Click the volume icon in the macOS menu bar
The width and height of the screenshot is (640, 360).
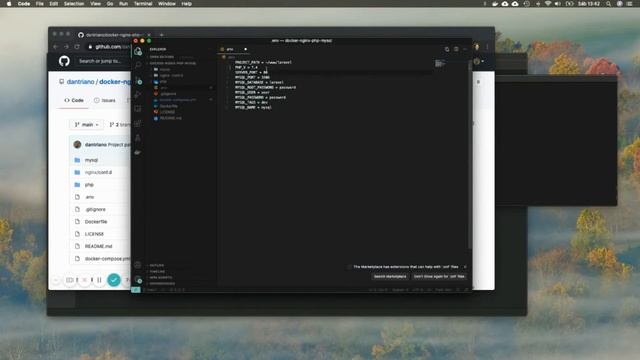(x=558, y=4)
